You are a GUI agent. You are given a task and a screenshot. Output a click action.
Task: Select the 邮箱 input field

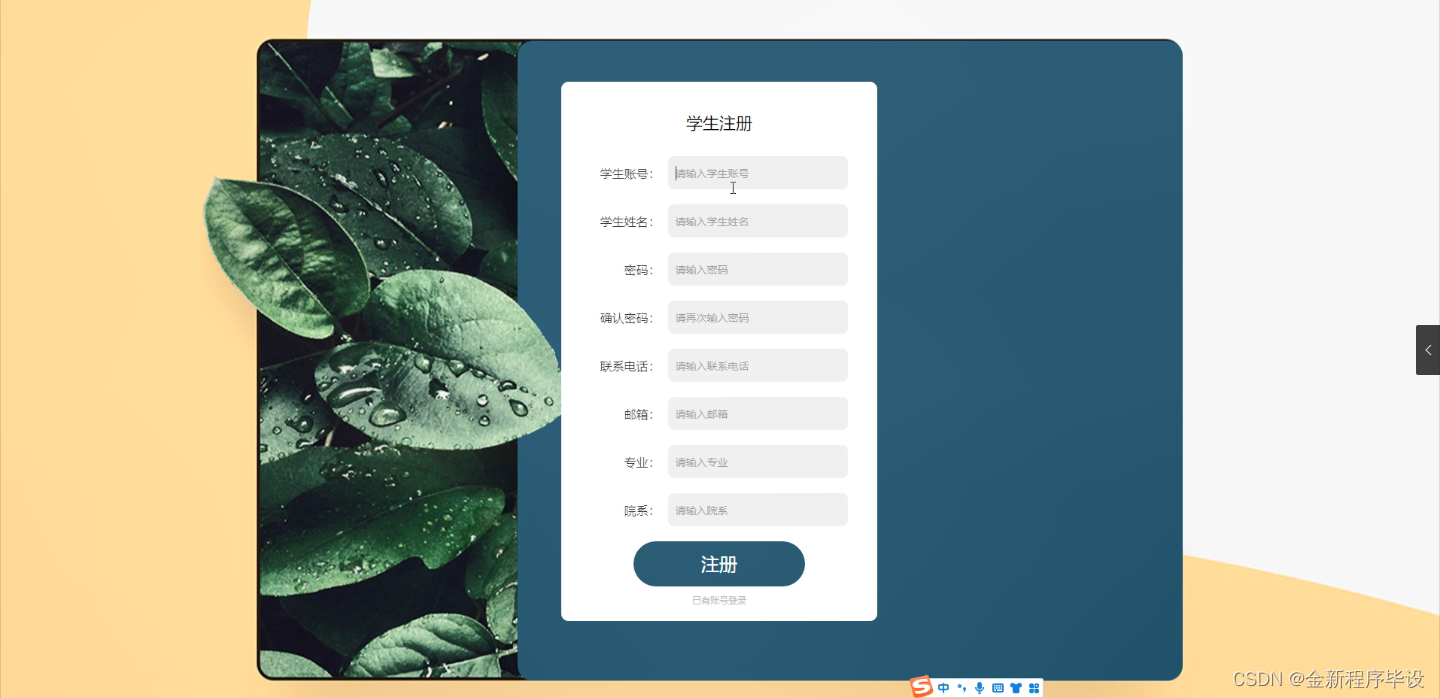tap(758, 414)
